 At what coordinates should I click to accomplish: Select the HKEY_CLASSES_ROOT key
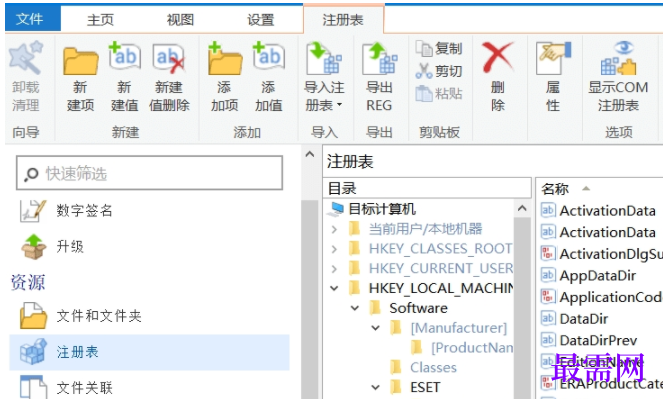(x=440, y=249)
